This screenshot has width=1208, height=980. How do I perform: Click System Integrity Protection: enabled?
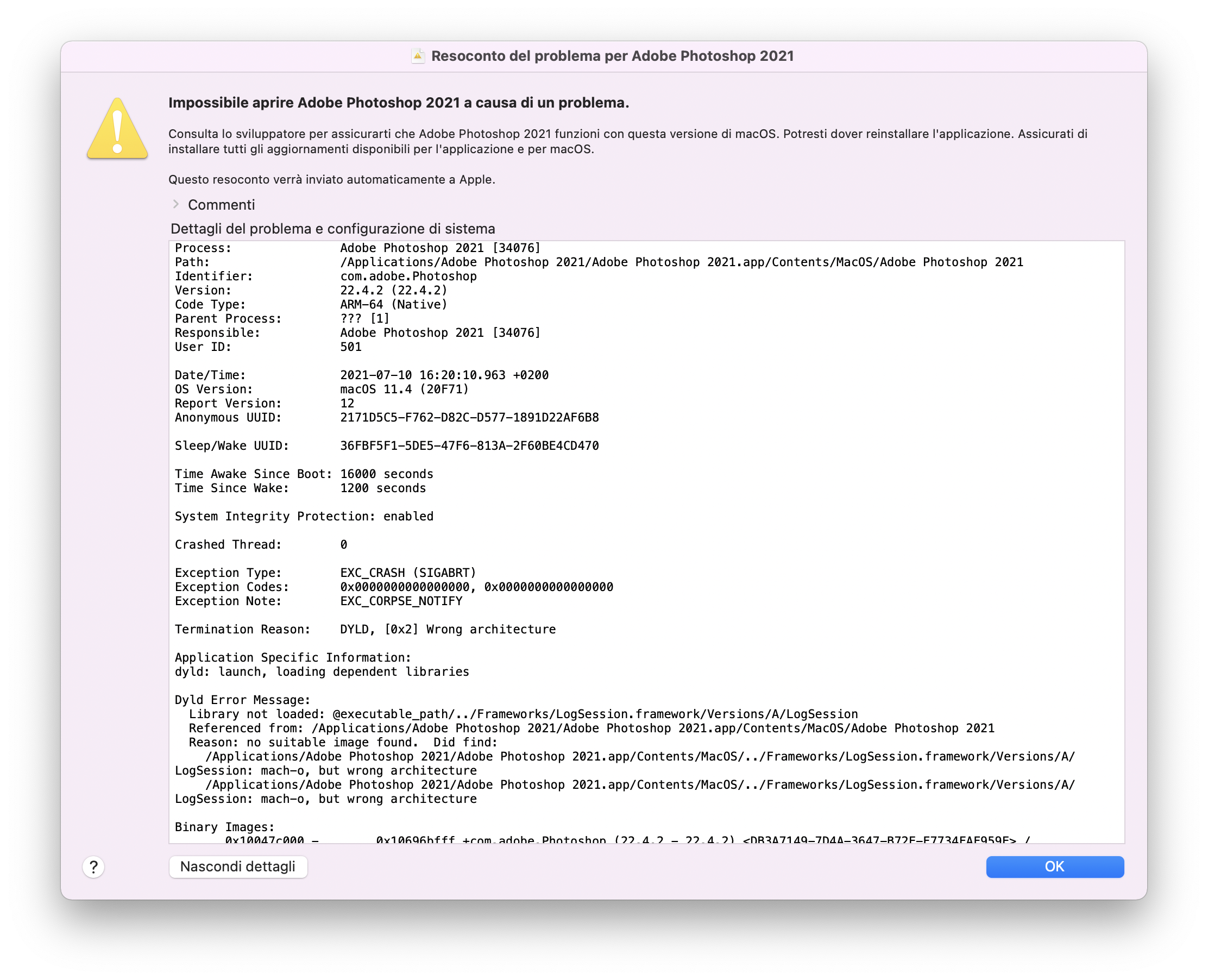tap(304, 516)
